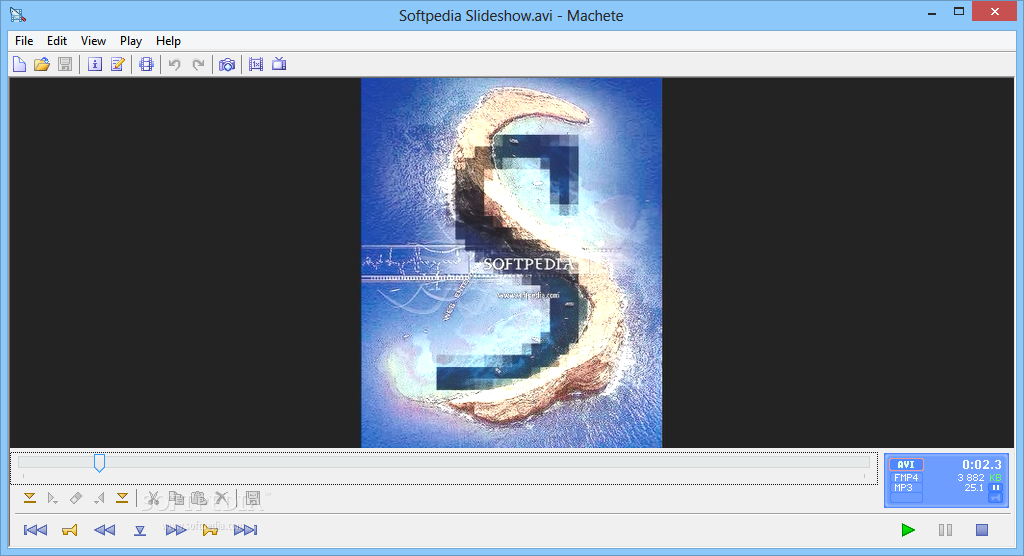Toggle the small pause indicator in info panel
The height and width of the screenshot is (556, 1024).
[996, 487]
